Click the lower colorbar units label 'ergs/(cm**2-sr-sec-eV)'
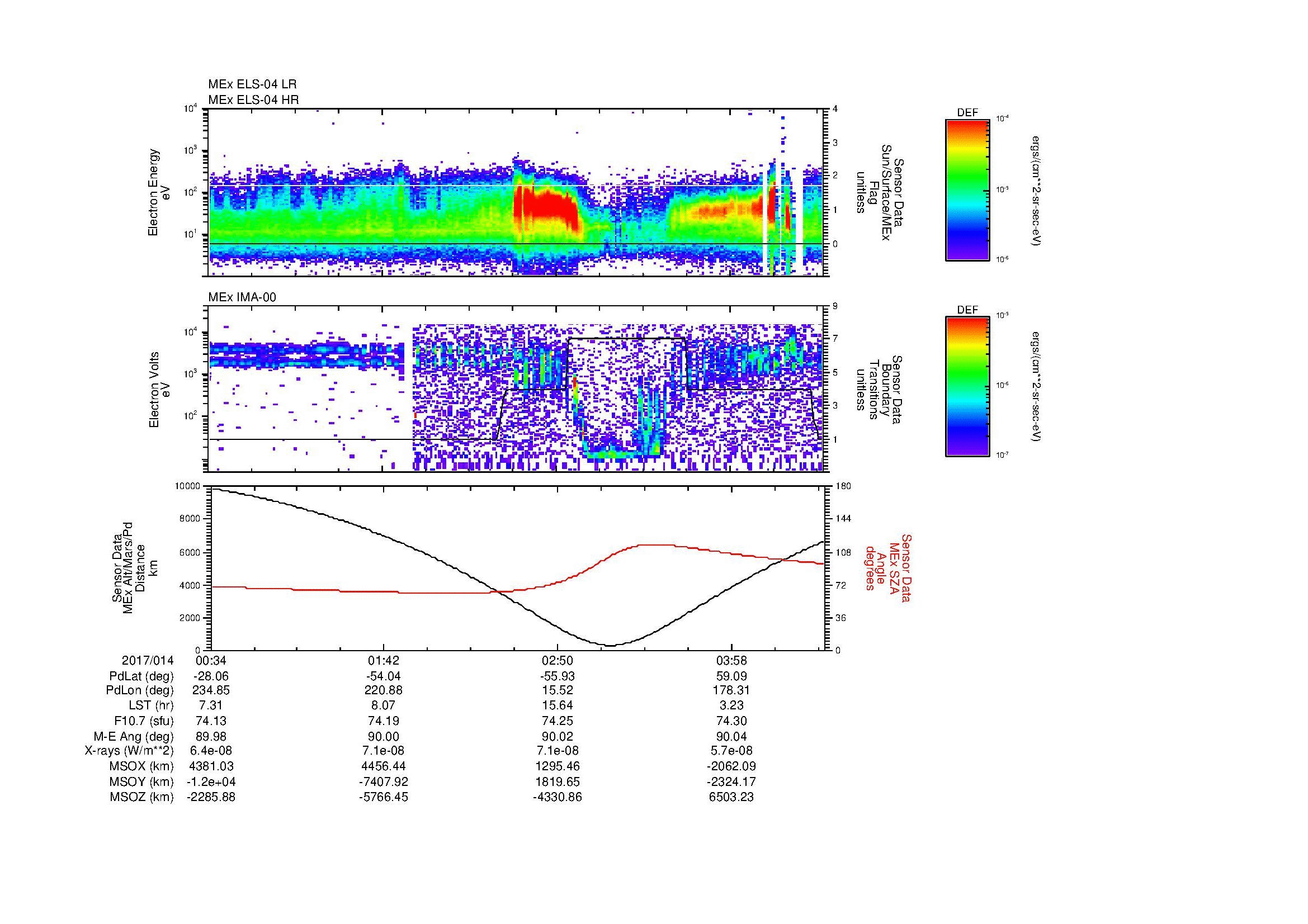Image resolution: width=1308 pixels, height=924 pixels. (x=1036, y=387)
